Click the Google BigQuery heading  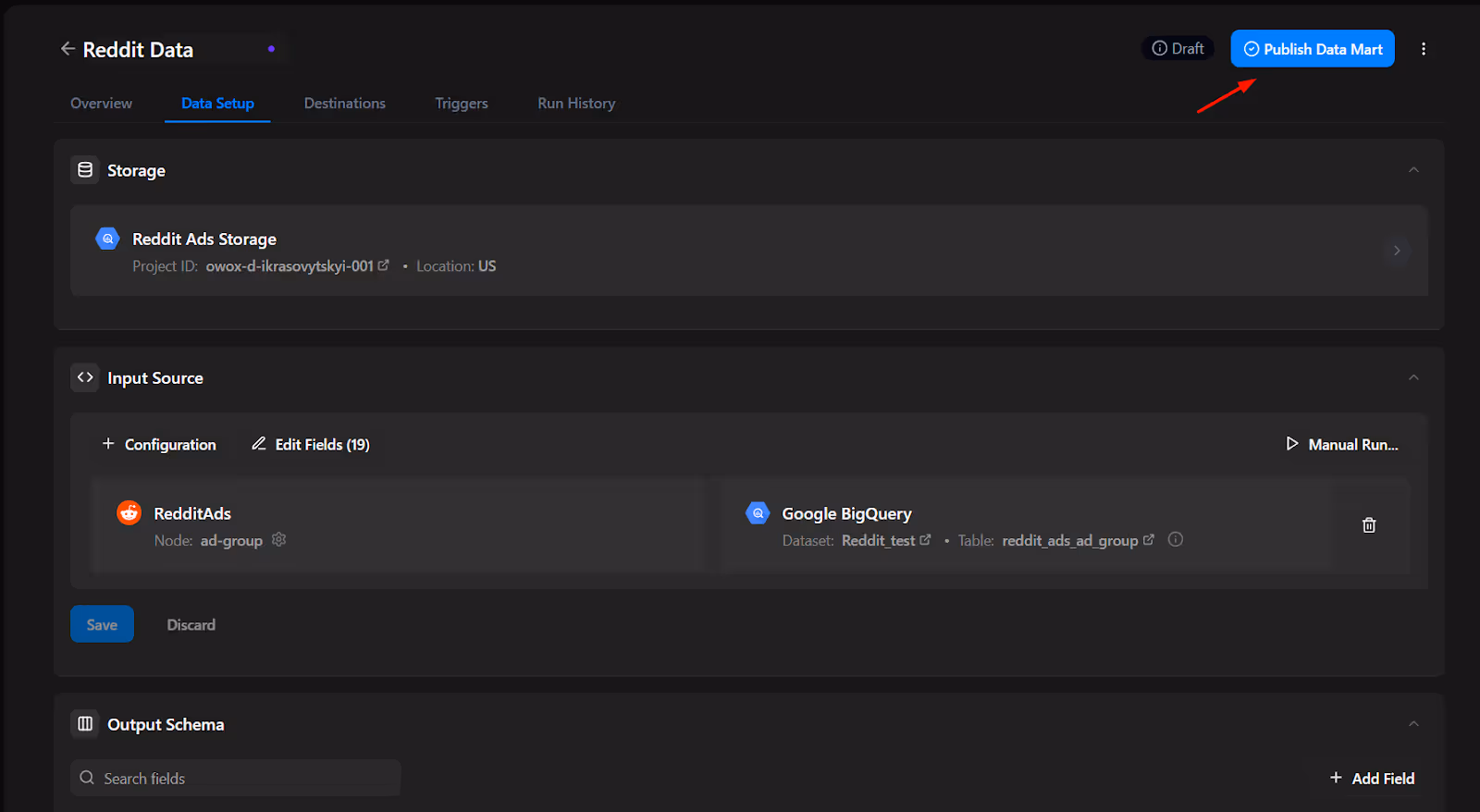[846, 513]
